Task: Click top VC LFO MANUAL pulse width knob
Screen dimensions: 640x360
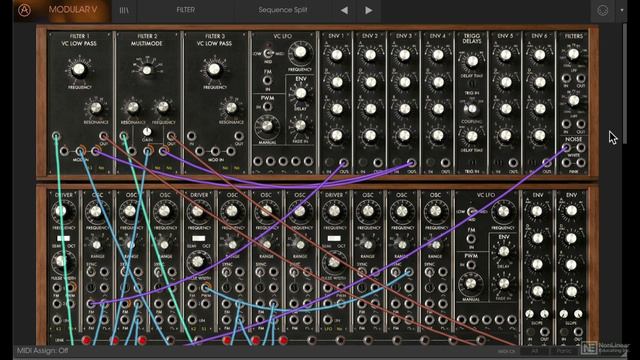Action: (267, 127)
